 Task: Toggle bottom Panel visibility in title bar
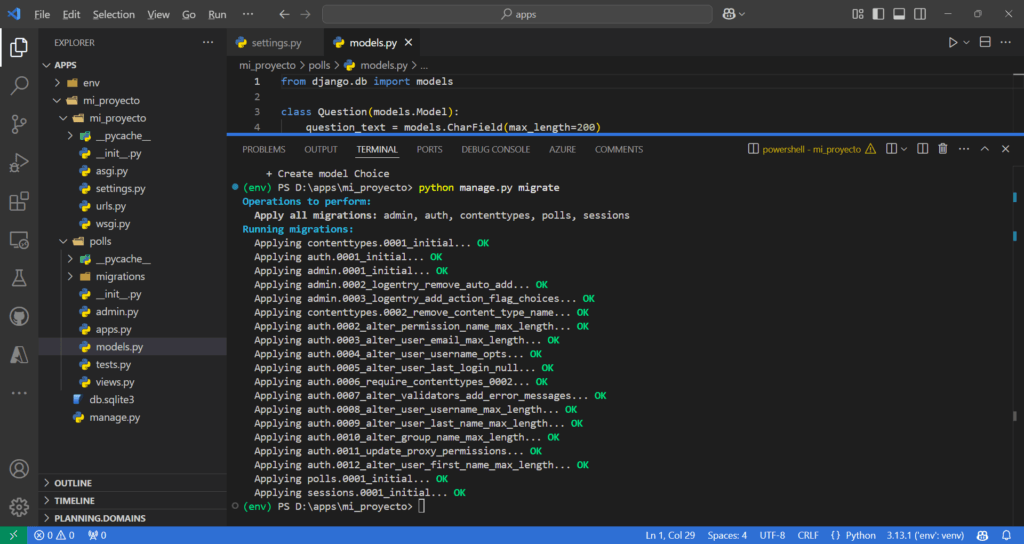point(899,14)
